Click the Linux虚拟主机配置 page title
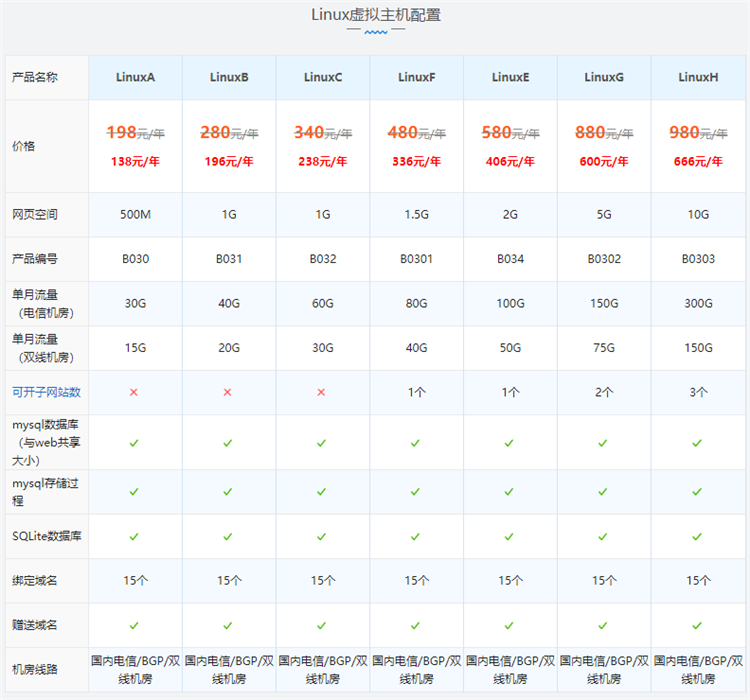 pyautogui.click(x=375, y=15)
